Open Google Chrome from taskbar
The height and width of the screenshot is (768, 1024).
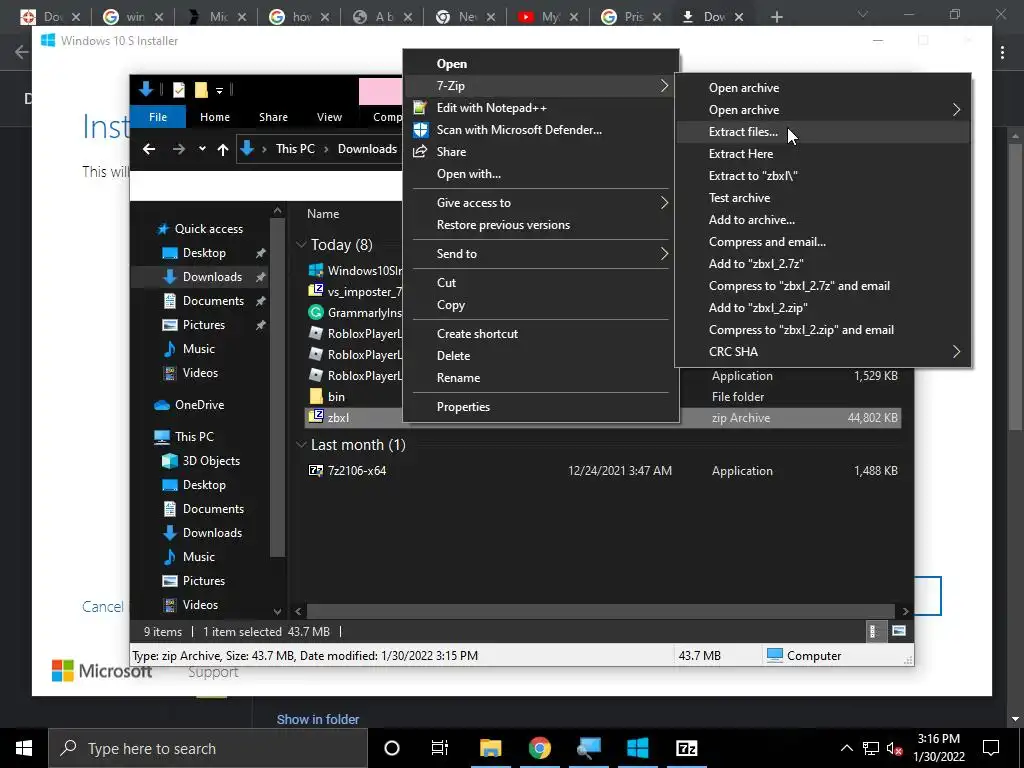[x=539, y=748]
